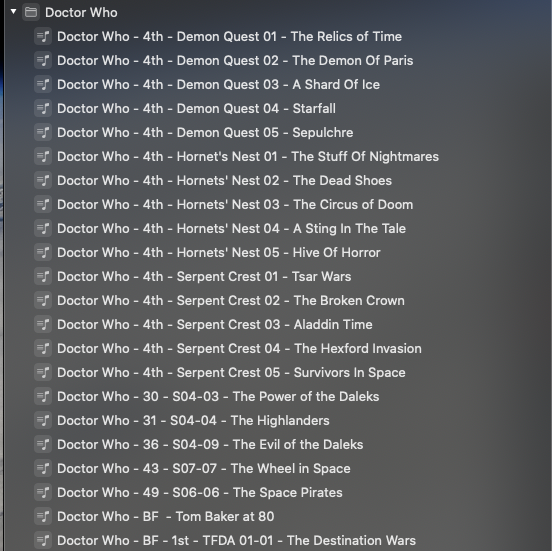Click the Doctor Who folder icon
552x551 pixels.
click(x=31, y=12)
